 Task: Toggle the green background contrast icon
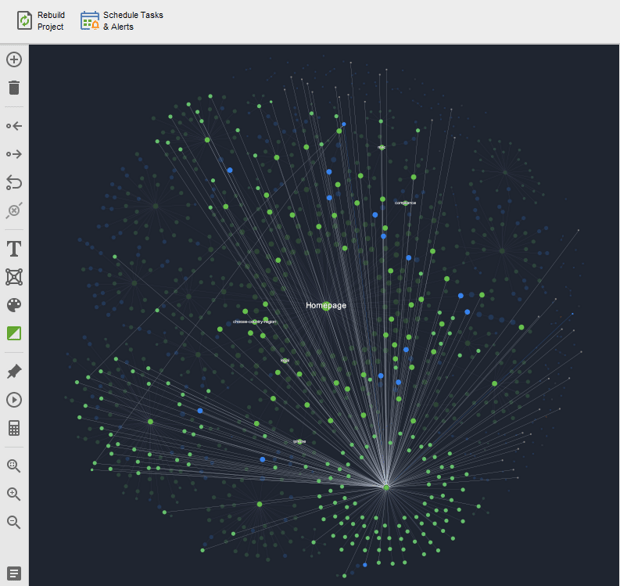(x=14, y=333)
